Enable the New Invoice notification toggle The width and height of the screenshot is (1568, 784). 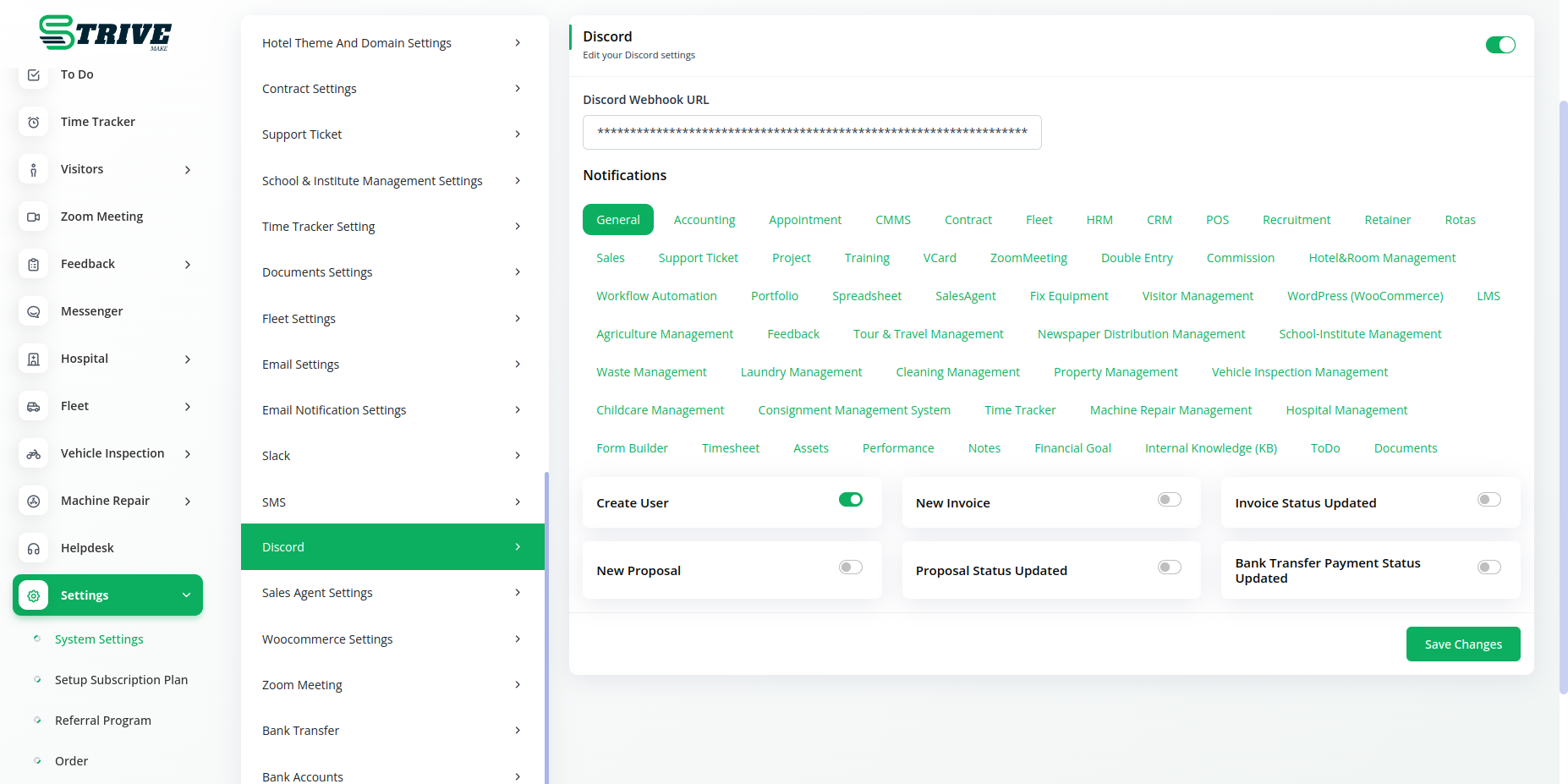tap(1169, 500)
